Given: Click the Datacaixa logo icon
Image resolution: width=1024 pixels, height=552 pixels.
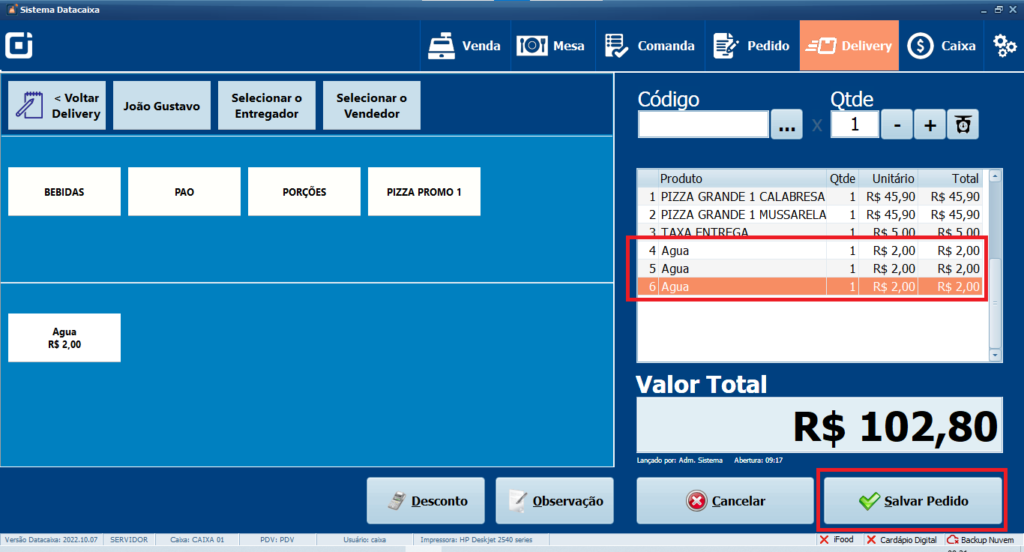Looking at the screenshot, I should pyautogui.click(x=19, y=46).
